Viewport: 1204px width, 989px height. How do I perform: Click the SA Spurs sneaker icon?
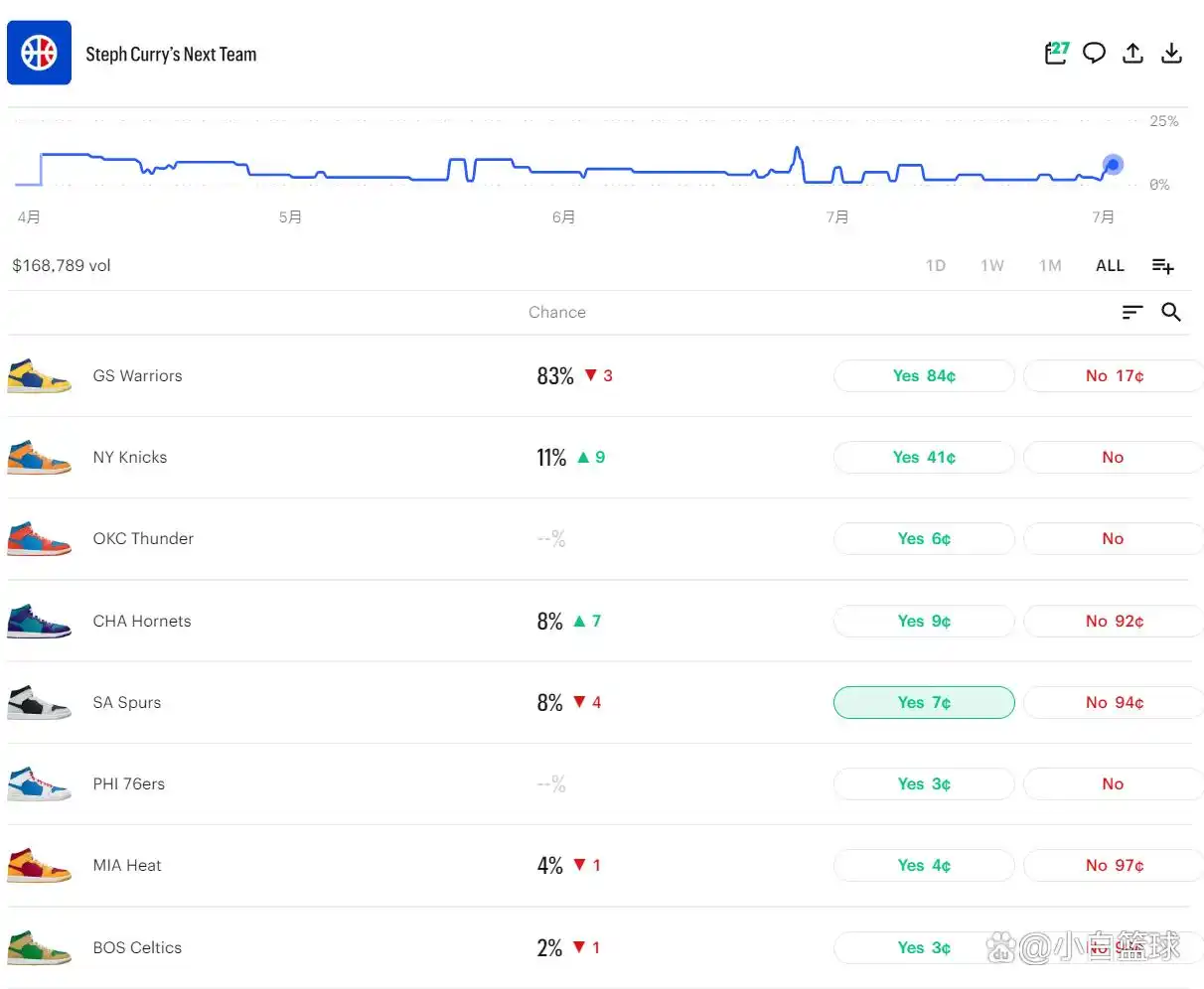coord(39,702)
